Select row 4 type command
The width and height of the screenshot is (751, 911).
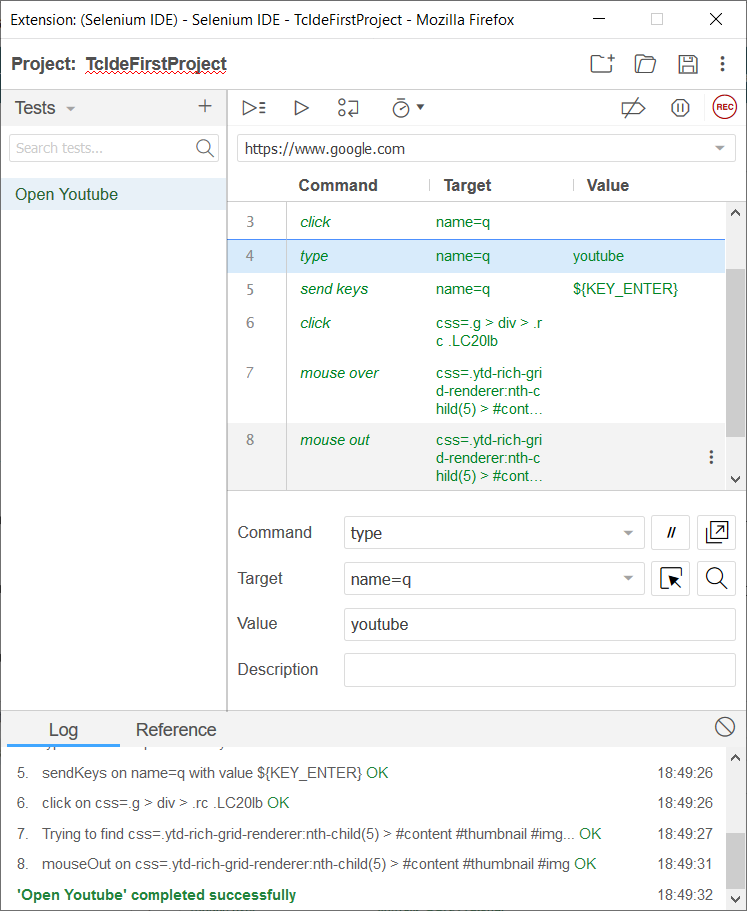tap(476, 256)
